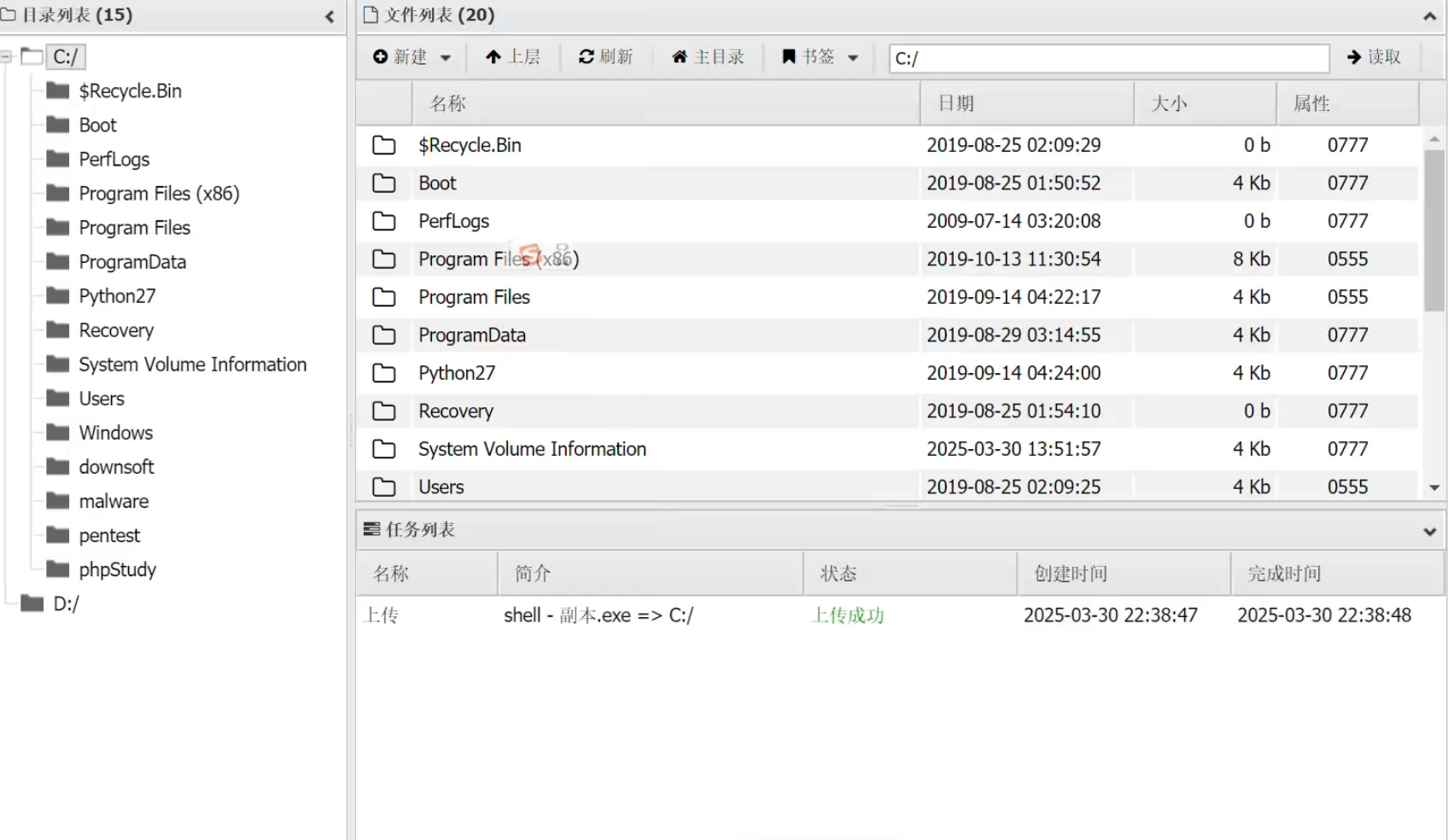
Task: Collapse the file list panel using up chevron
Action: coord(1429,16)
